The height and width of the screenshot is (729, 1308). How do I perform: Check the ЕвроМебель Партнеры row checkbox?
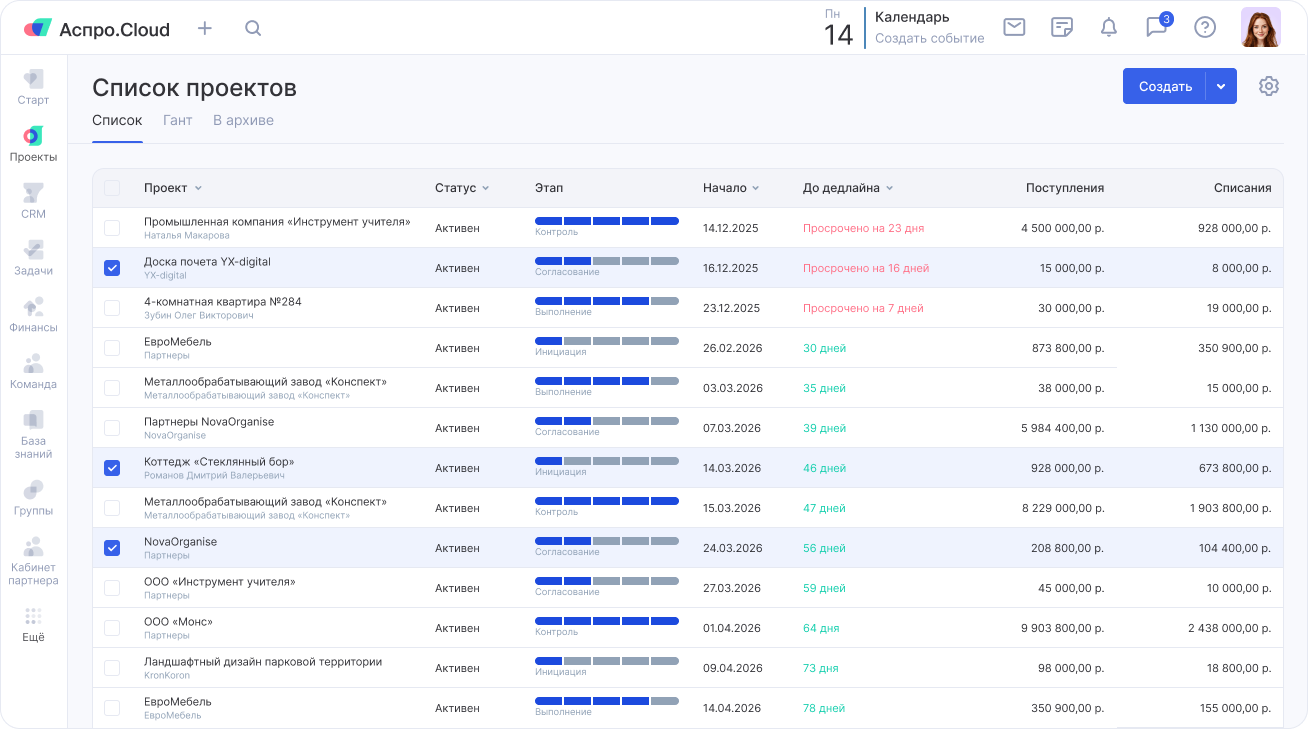point(112,348)
